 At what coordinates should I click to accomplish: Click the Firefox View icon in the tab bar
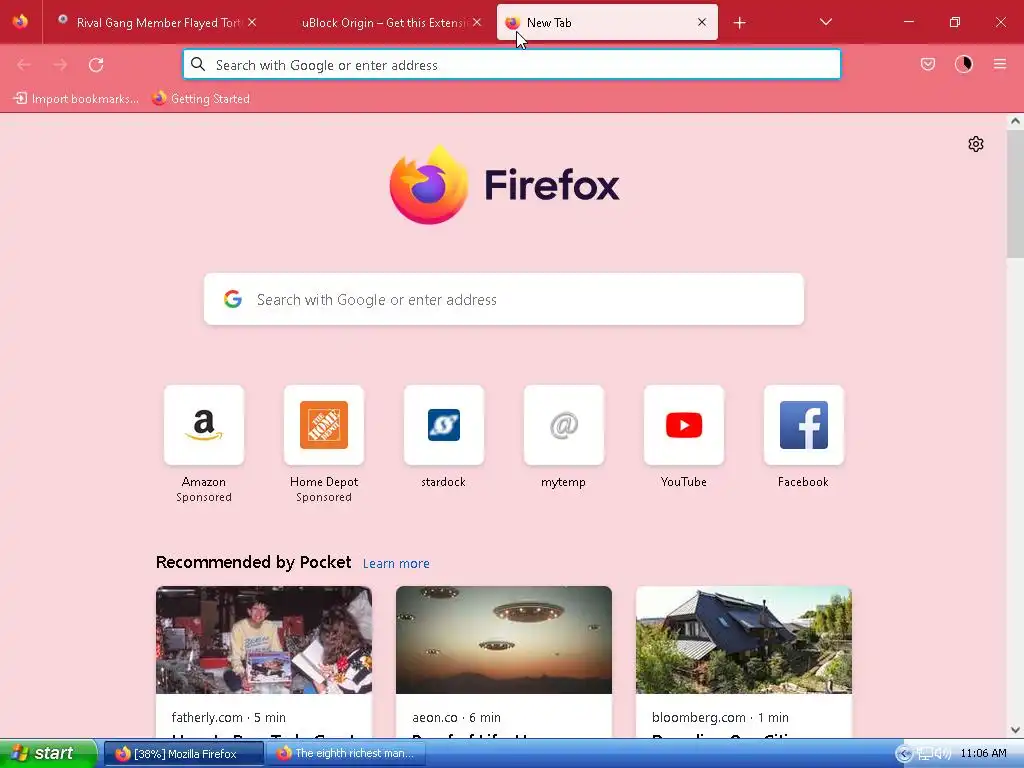pyautogui.click(x=20, y=22)
